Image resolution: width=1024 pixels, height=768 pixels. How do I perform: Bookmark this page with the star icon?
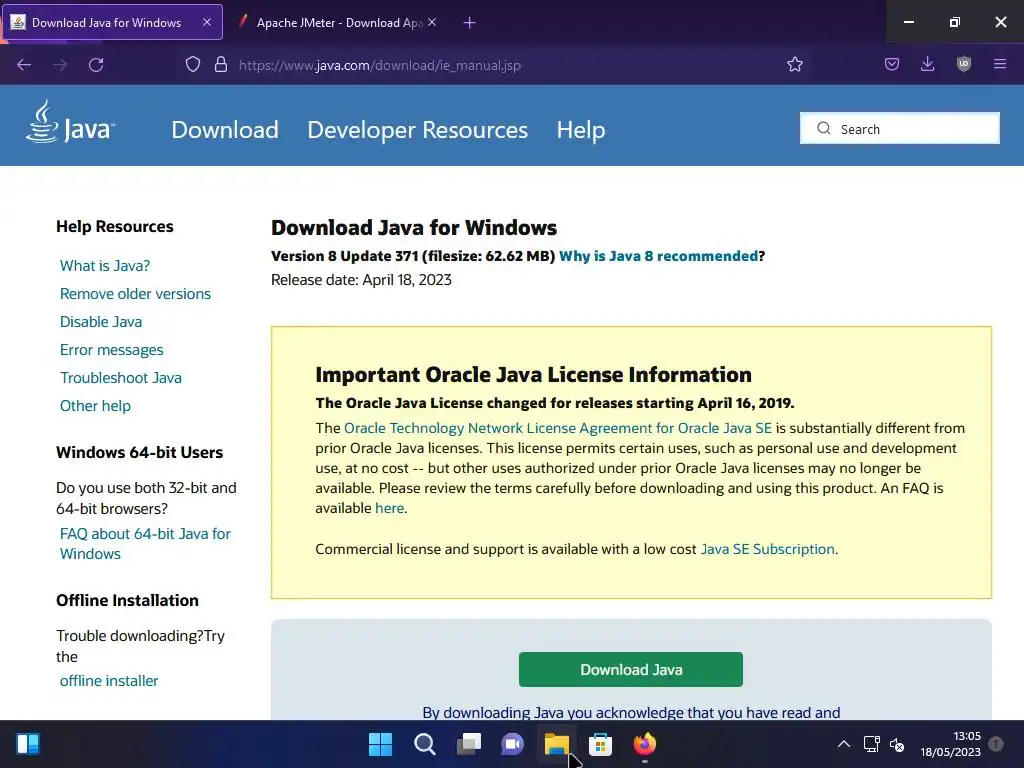(795, 65)
